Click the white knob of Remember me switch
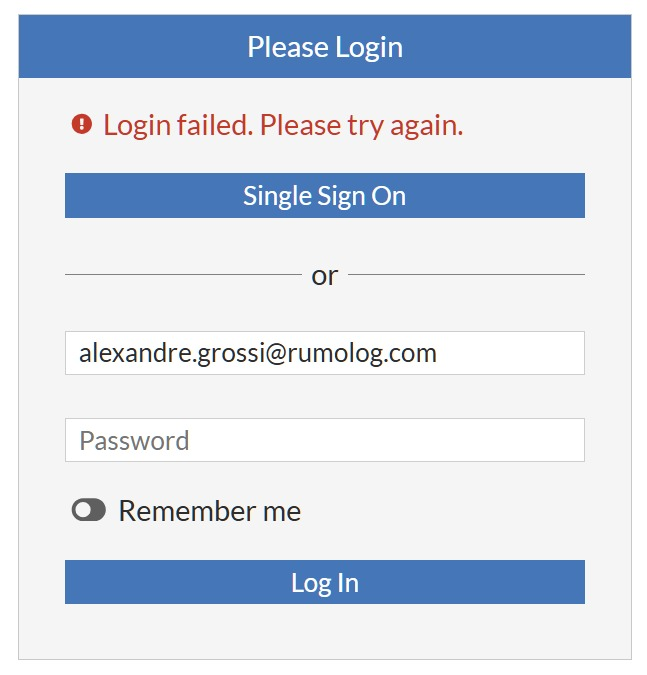Viewport: 647px width, 675px height. click(82, 510)
